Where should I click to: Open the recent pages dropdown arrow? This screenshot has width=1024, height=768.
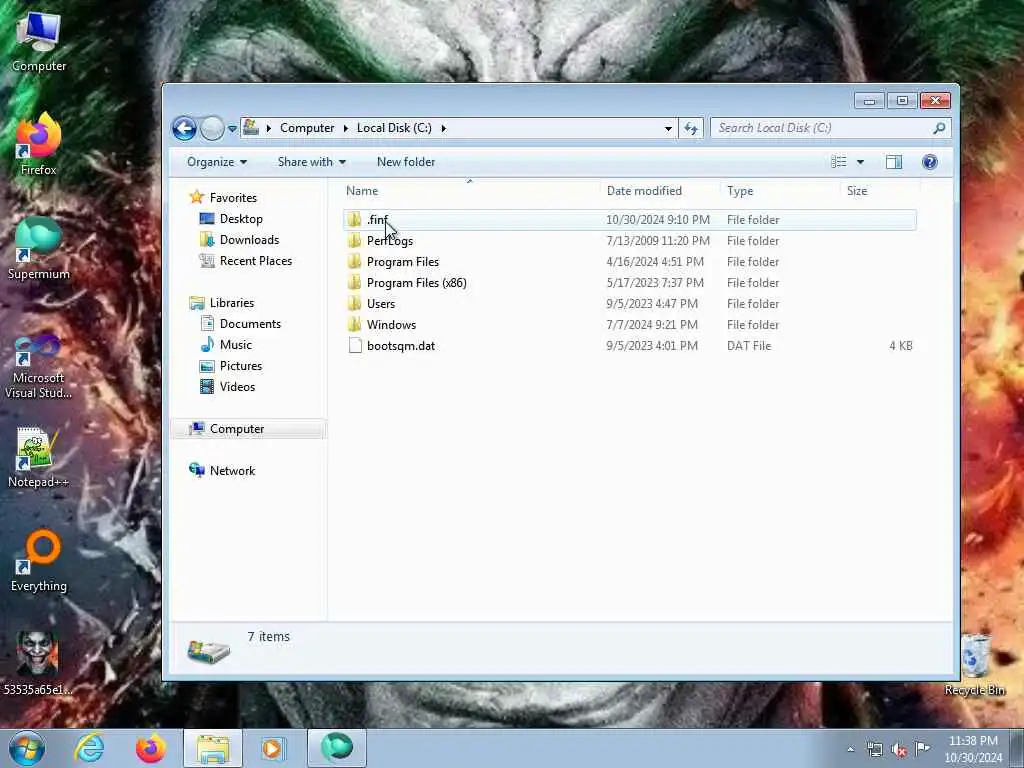tap(232, 129)
